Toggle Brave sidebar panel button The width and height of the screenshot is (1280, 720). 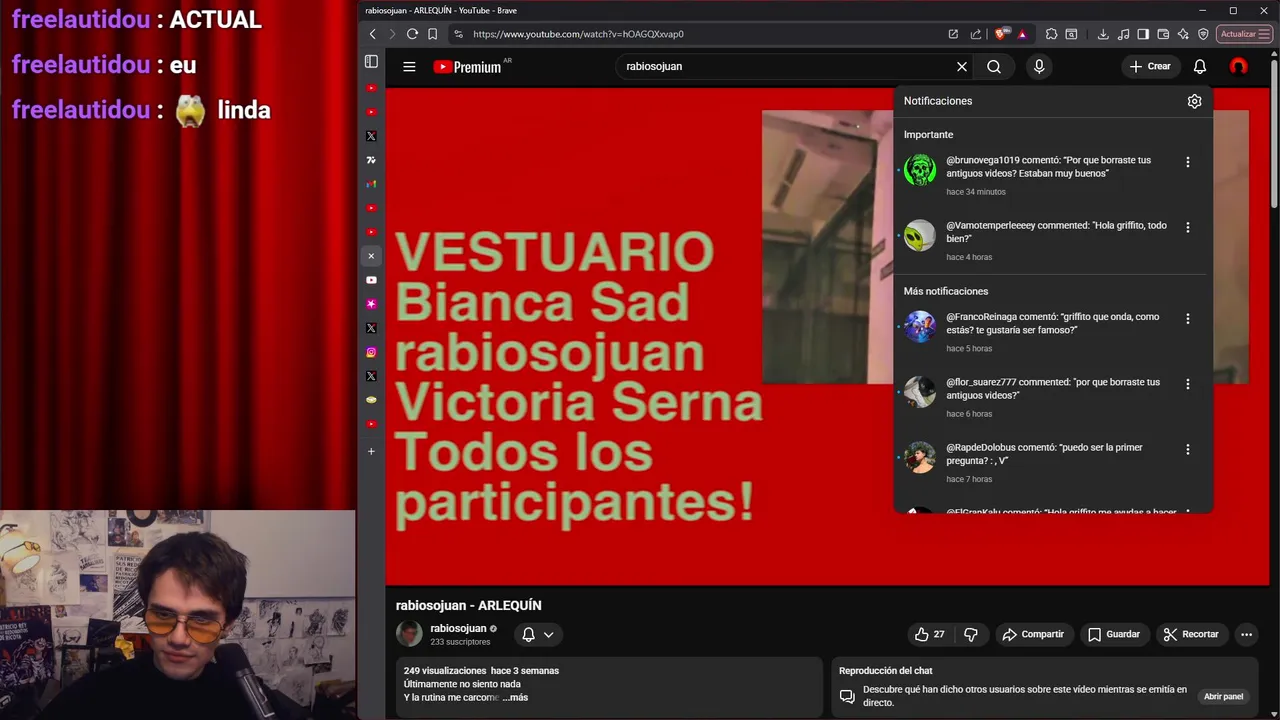click(1143, 34)
